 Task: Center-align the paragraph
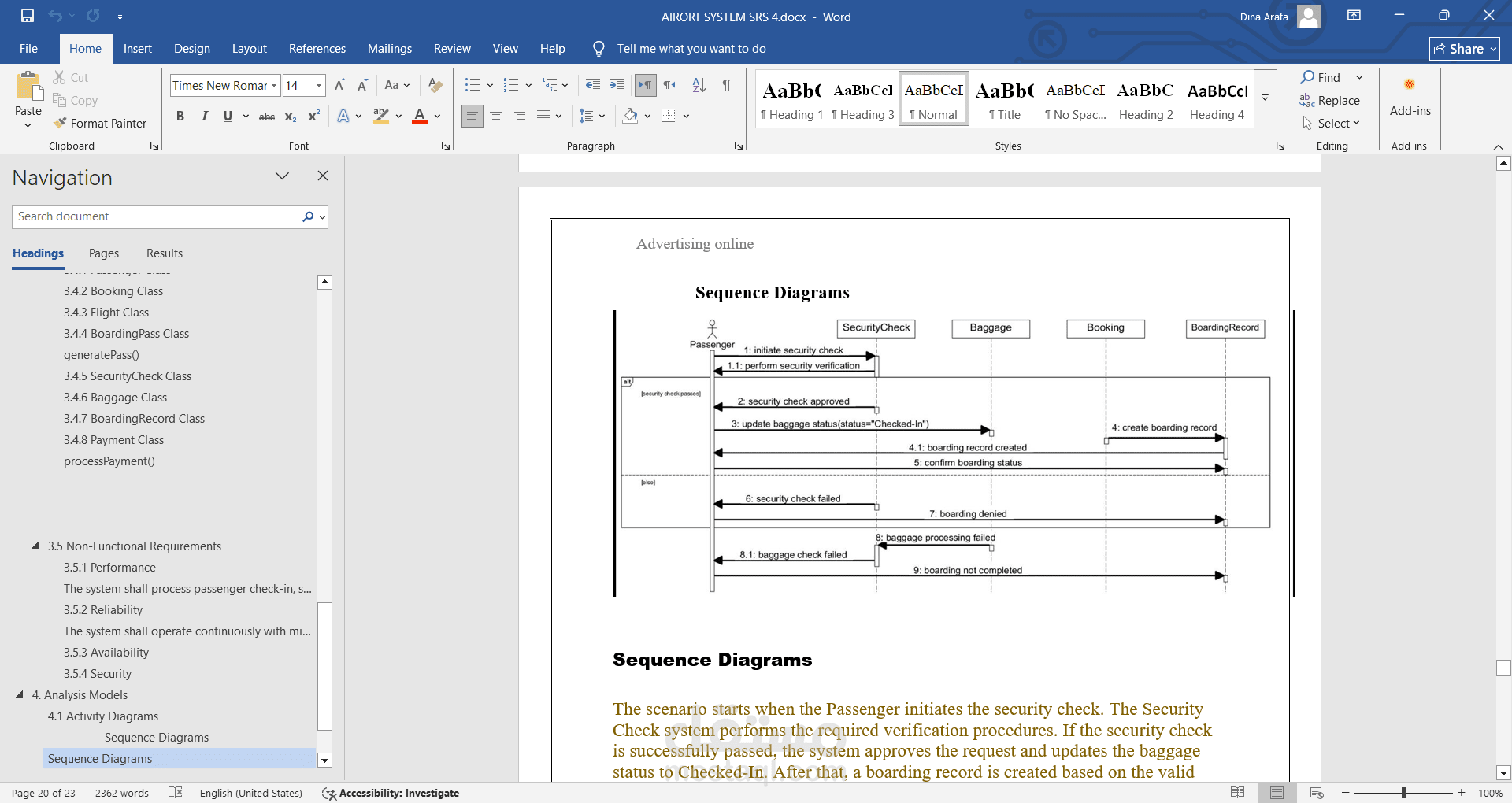coord(496,116)
